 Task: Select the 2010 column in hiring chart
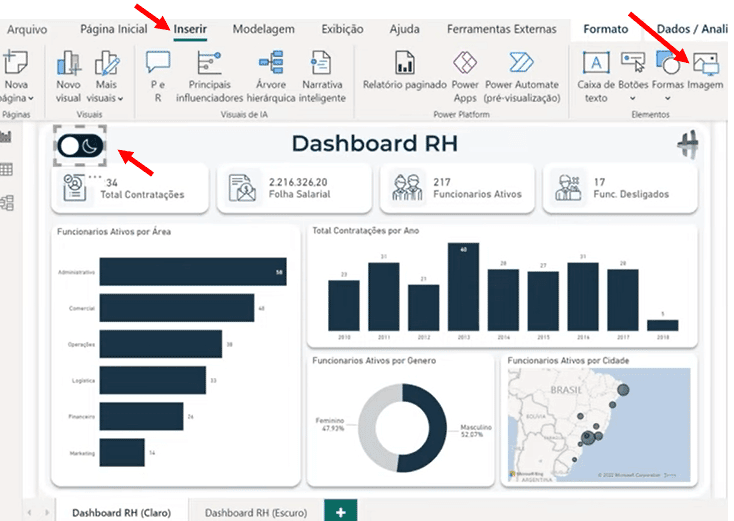pos(344,306)
